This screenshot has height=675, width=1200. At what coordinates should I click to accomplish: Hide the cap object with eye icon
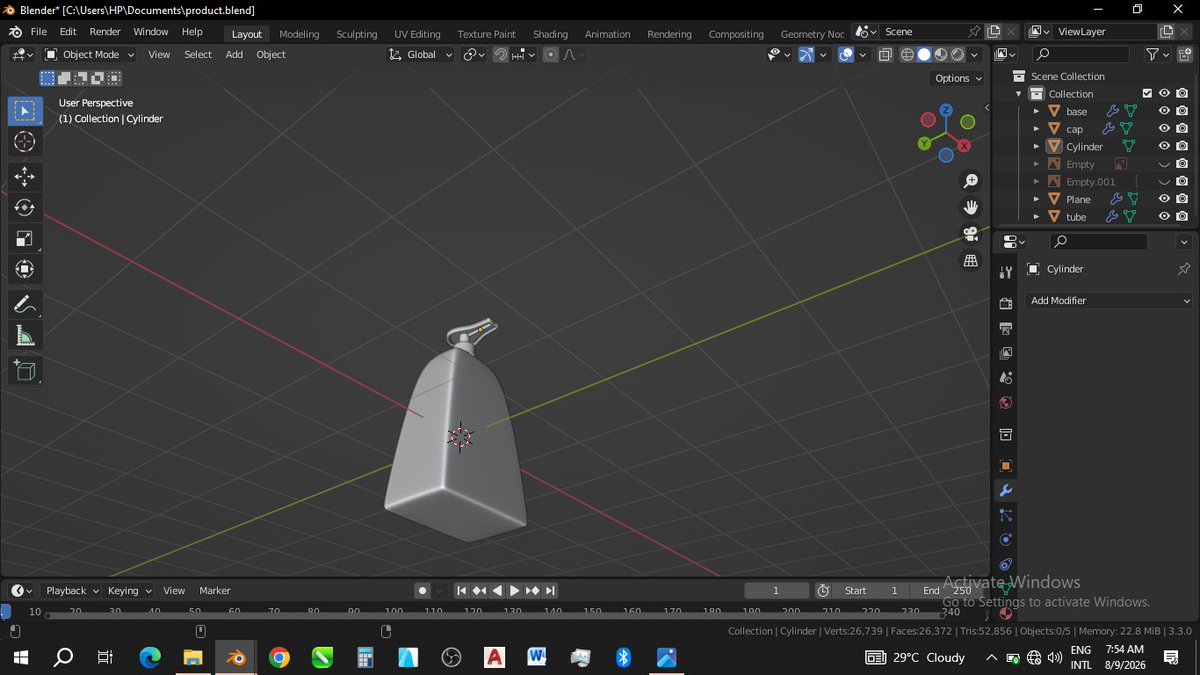coord(1164,129)
